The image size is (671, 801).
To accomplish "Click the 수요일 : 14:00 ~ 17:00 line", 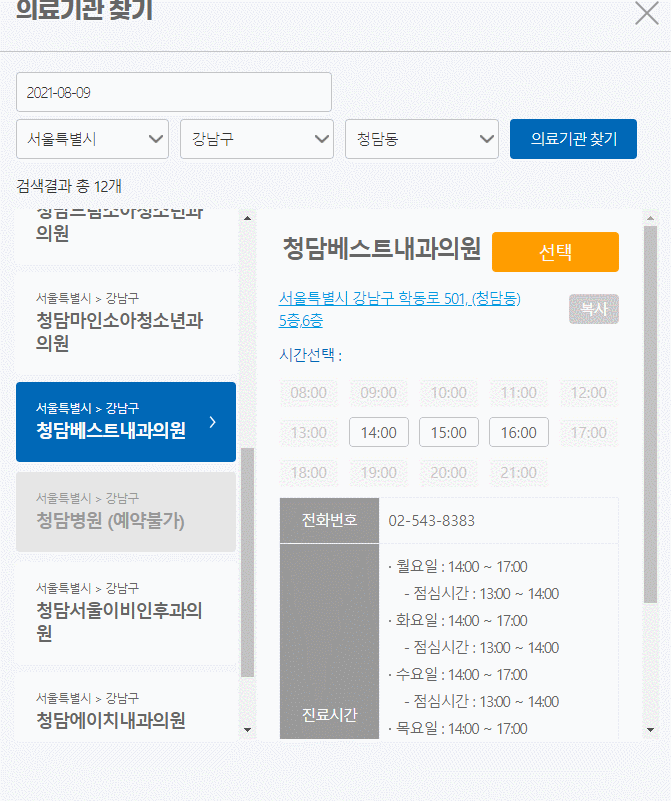I will pos(458,674).
